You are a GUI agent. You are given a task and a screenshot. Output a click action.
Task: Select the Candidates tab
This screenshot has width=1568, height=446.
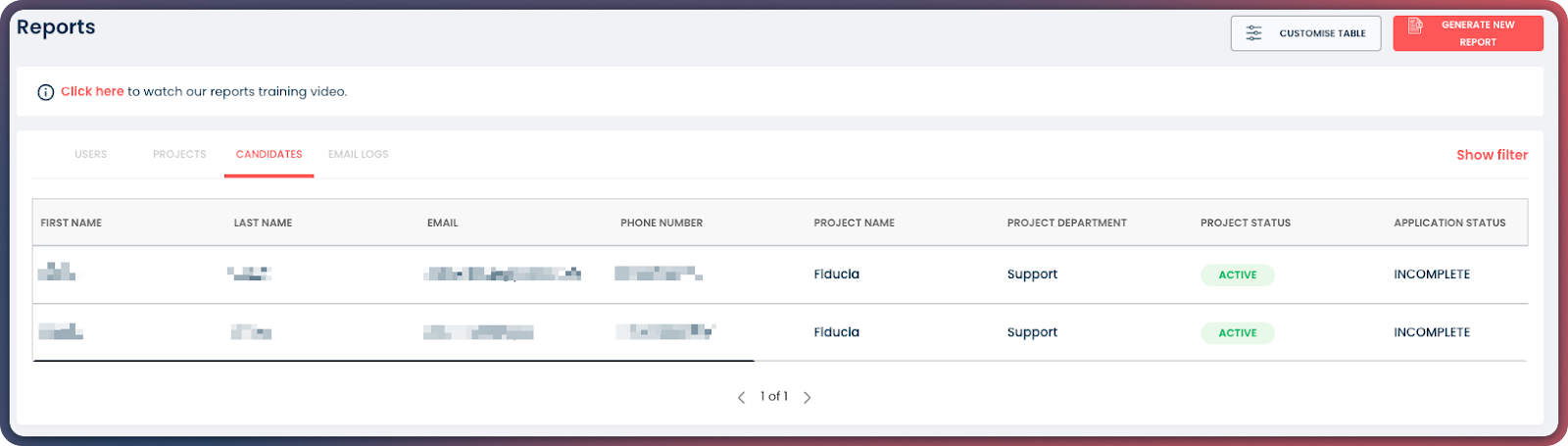[269, 154]
